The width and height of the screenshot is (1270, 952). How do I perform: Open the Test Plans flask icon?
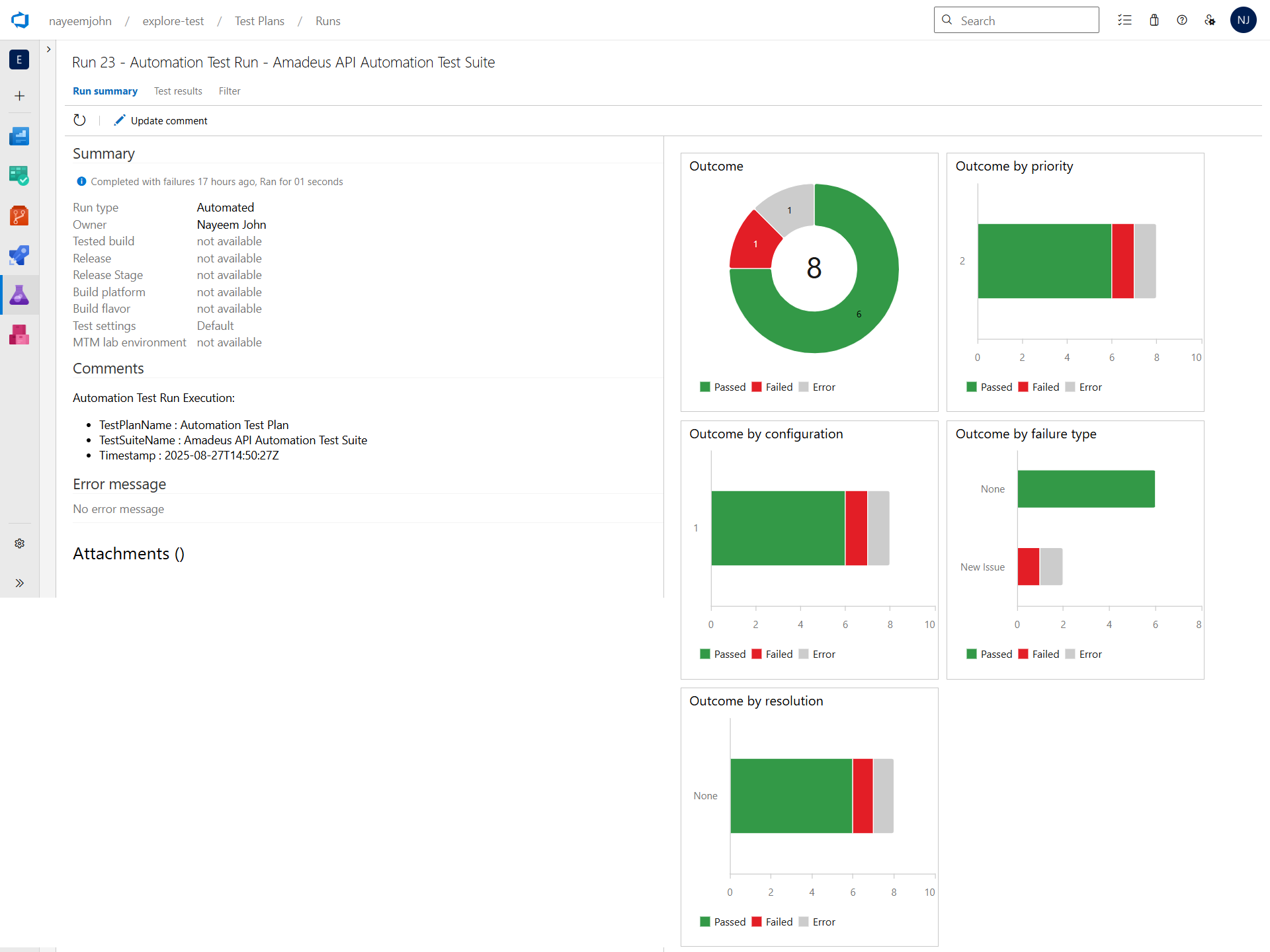[x=19, y=295]
